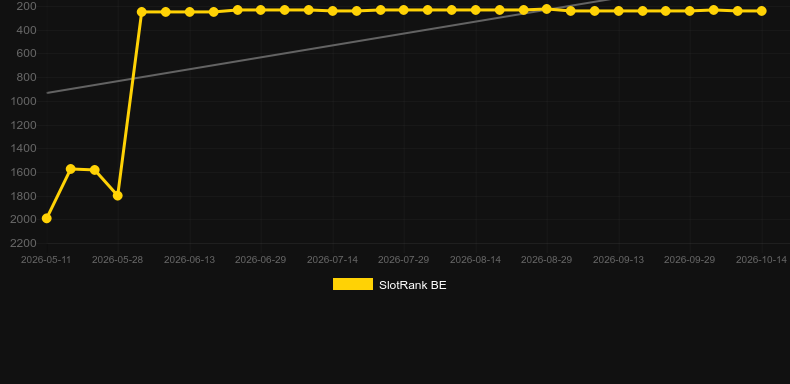Click the 2000 y-axis label
This screenshot has height=384, width=790.
23,220
